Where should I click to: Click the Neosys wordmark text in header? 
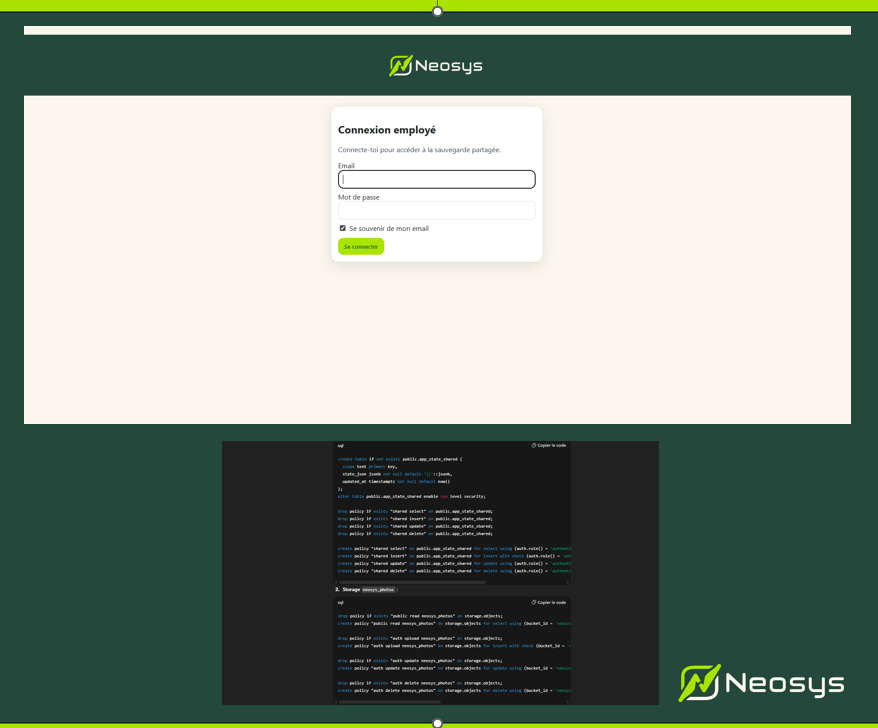pos(449,67)
